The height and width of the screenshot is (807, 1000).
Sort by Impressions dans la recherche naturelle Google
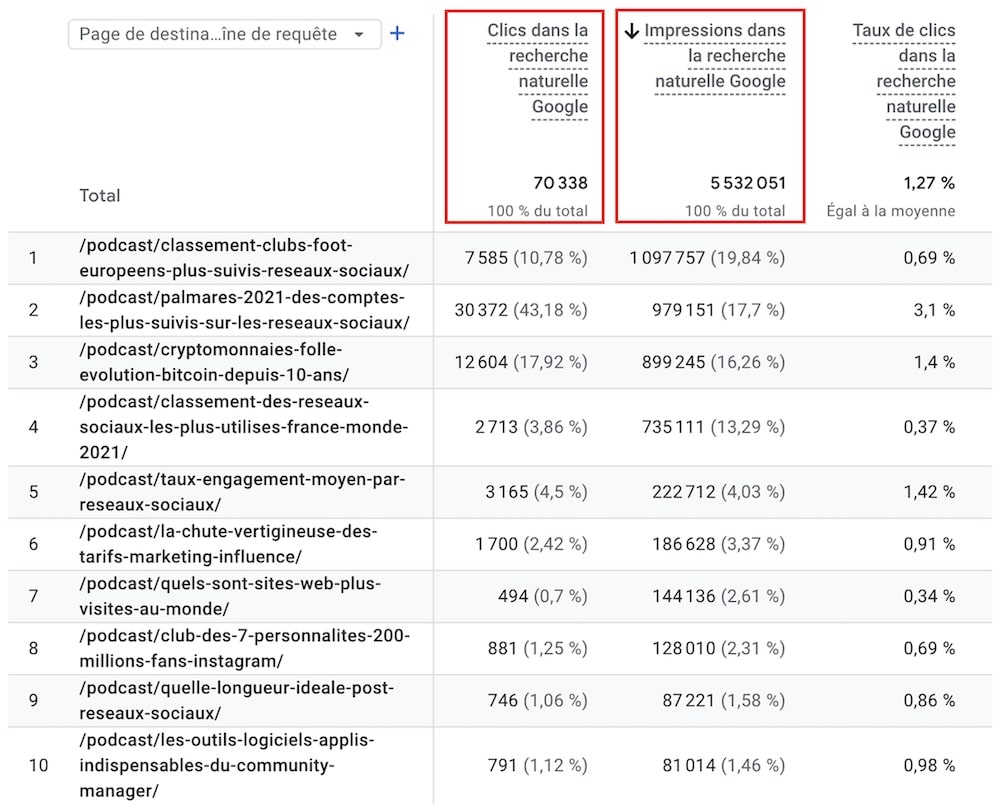(x=713, y=56)
